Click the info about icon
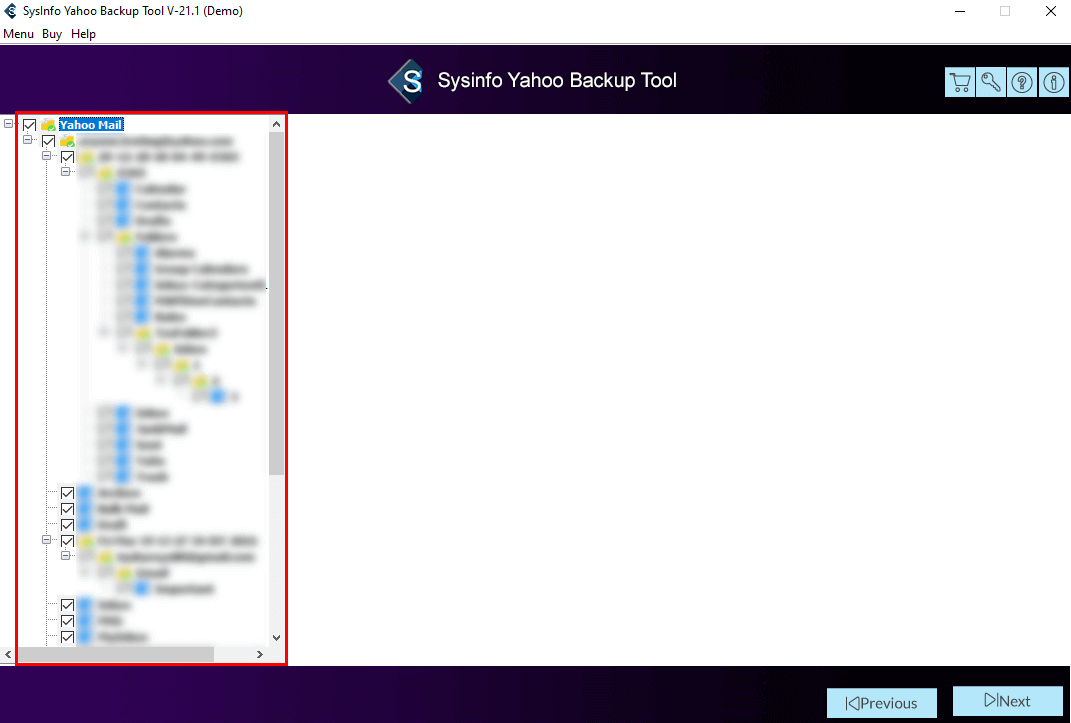 (1053, 83)
